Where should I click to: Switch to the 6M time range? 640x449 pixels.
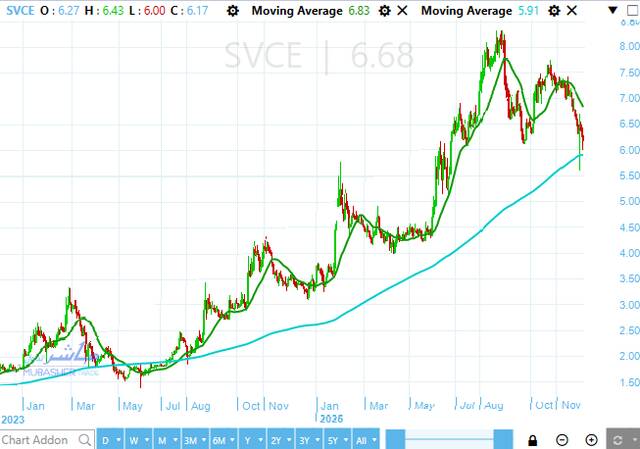[220, 440]
